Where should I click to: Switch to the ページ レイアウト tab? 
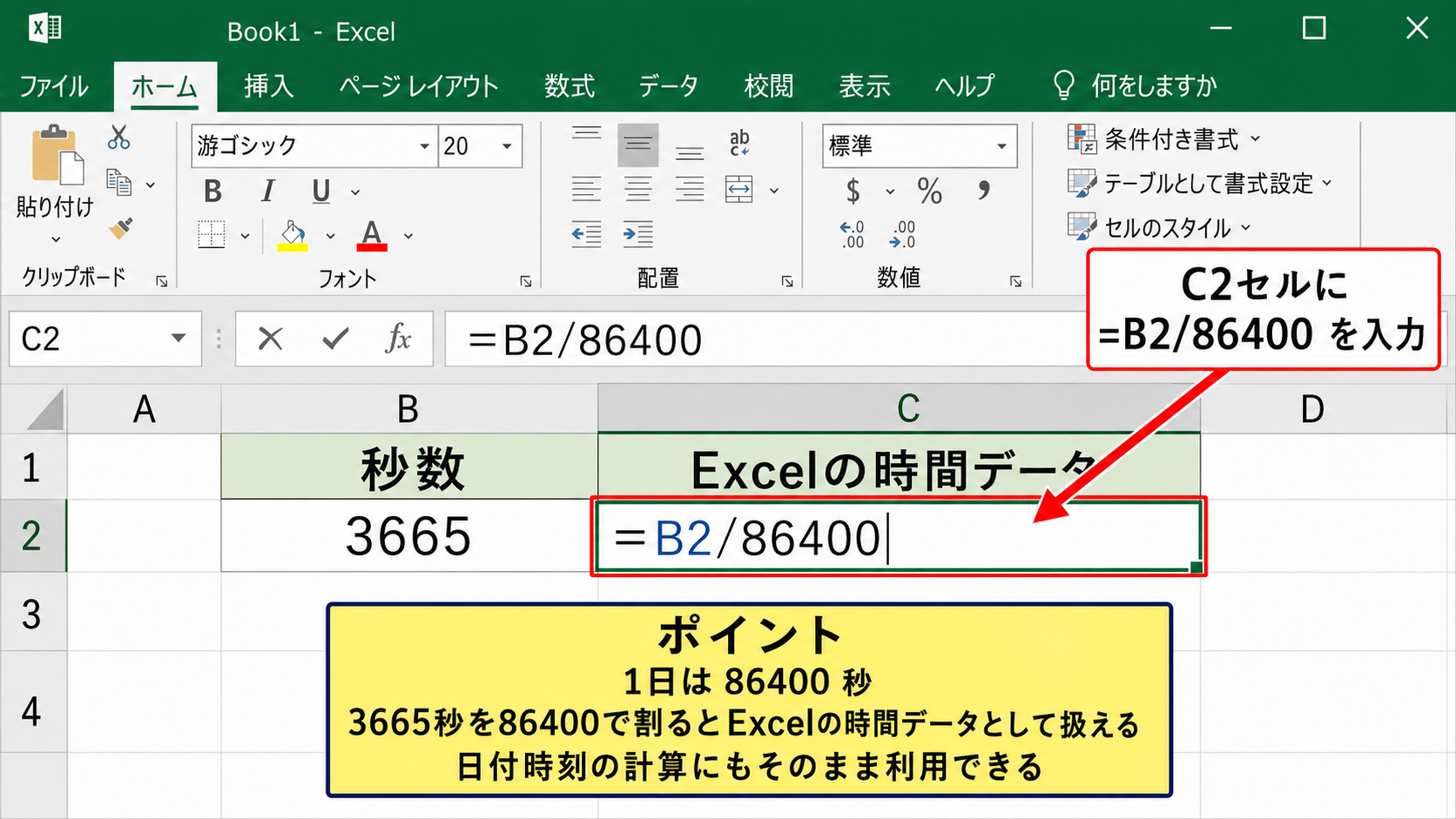pos(418,86)
